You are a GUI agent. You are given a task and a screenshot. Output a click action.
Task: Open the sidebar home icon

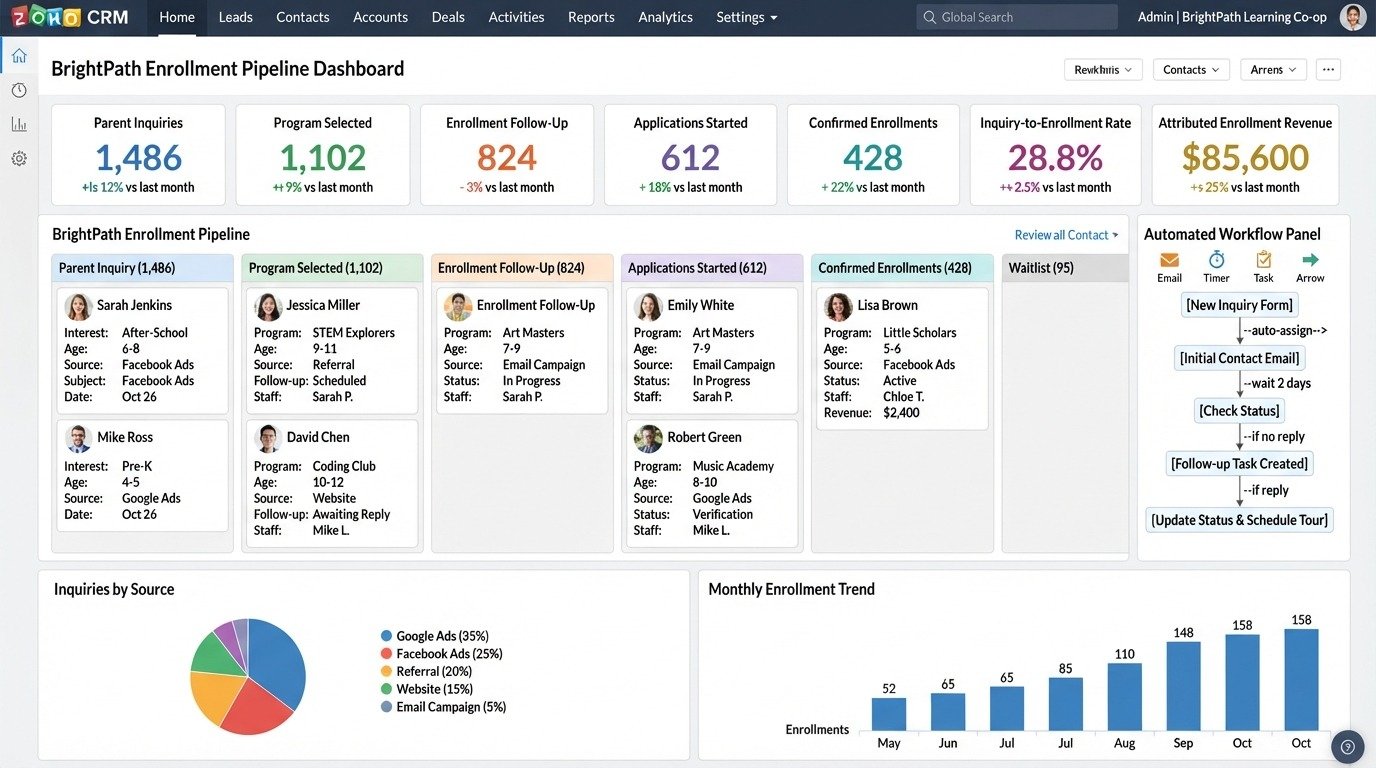19,56
